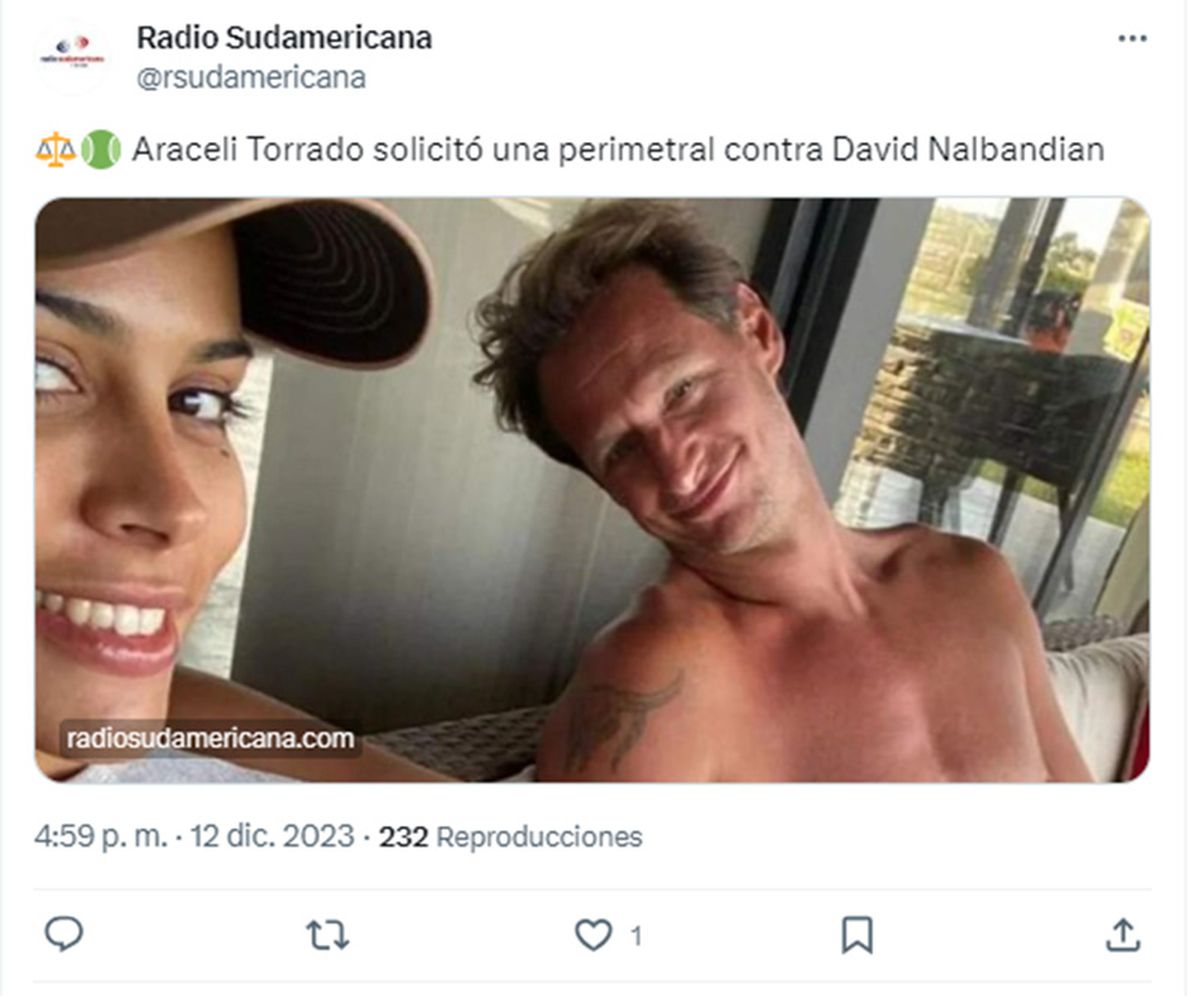Click the shoulder tattoo in the photo
Viewport: 1200px width, 996px height.
(x=622, y=717)
